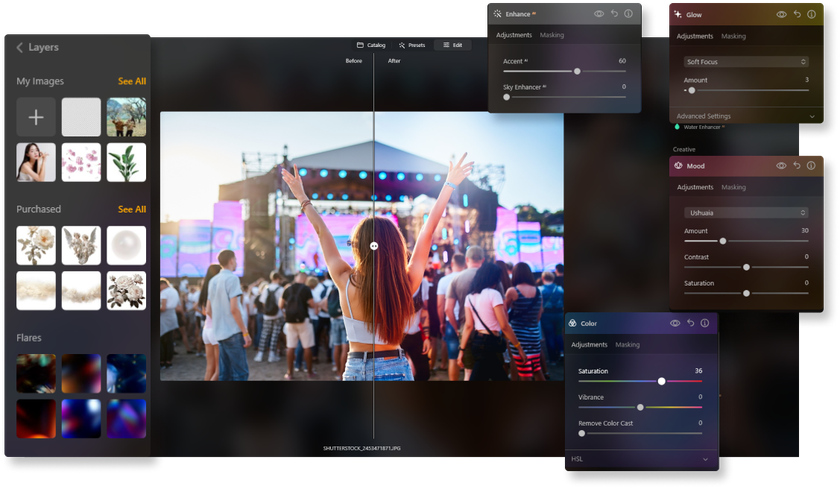Screen dimensions: 840x489
Task: Toggle the Mood panel eye icon
Action: [782, 166]
